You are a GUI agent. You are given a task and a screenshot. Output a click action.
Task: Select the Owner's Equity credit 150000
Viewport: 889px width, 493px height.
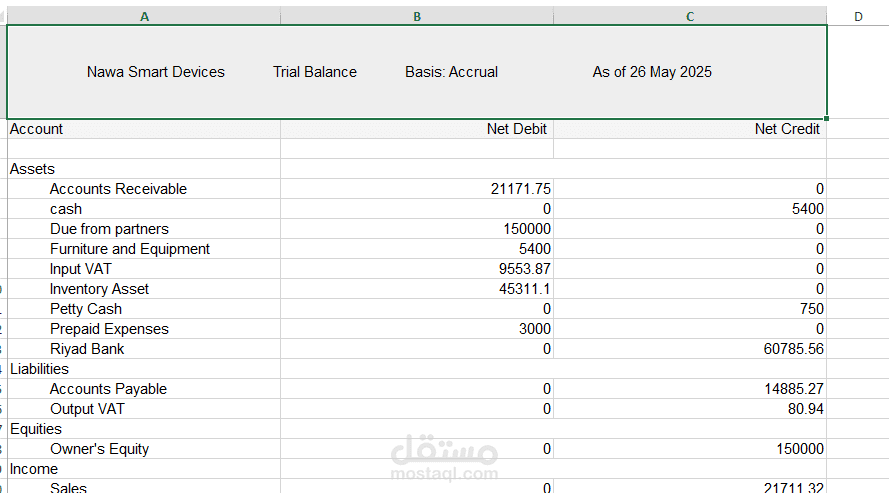pyautogui.click(x=690, y=449)
